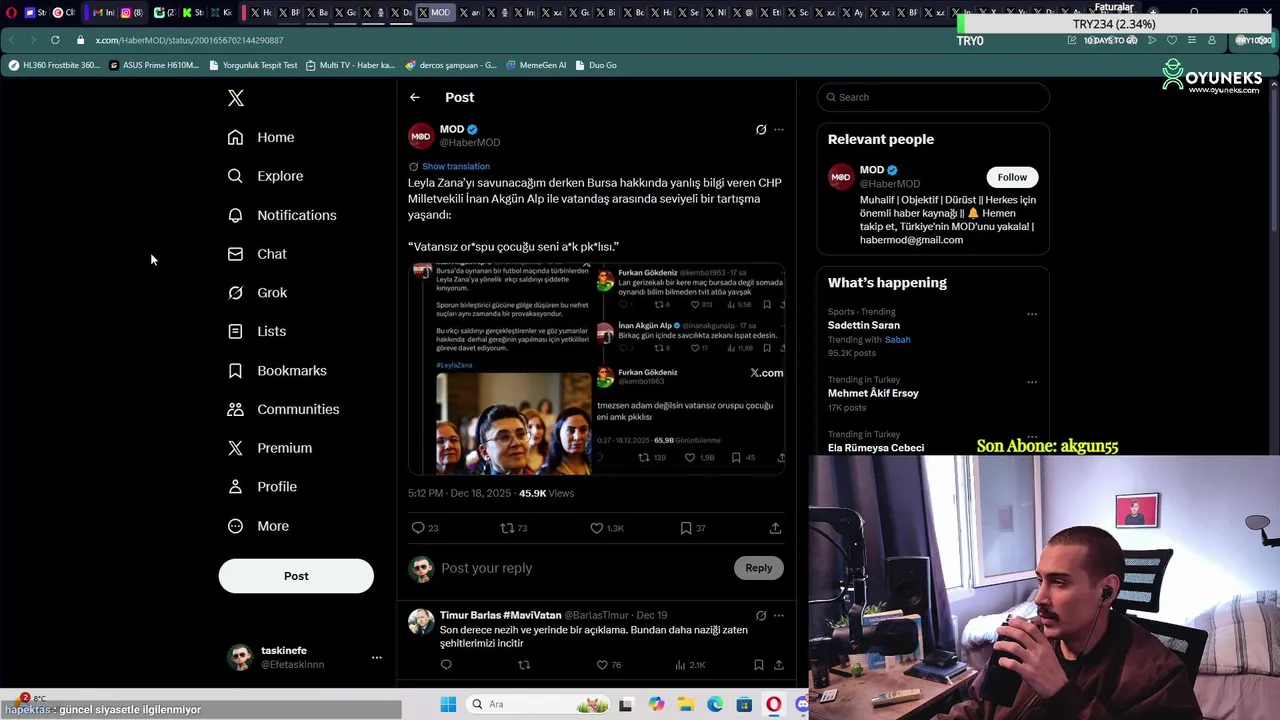Open more options for Mehmet Âkif Ersoy trend
Screen dimensions: 1280x720
1032,382
